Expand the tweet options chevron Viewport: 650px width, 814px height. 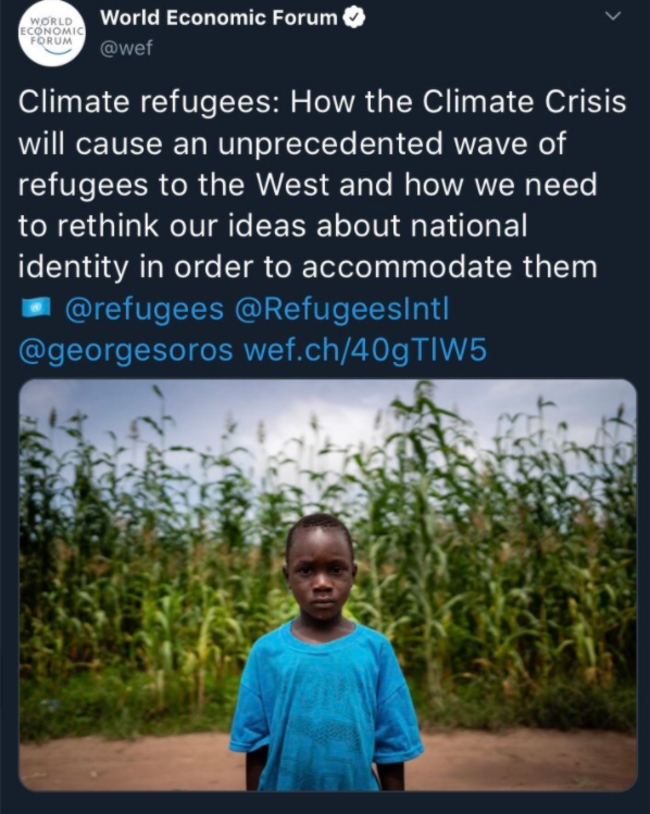[614, 16]
